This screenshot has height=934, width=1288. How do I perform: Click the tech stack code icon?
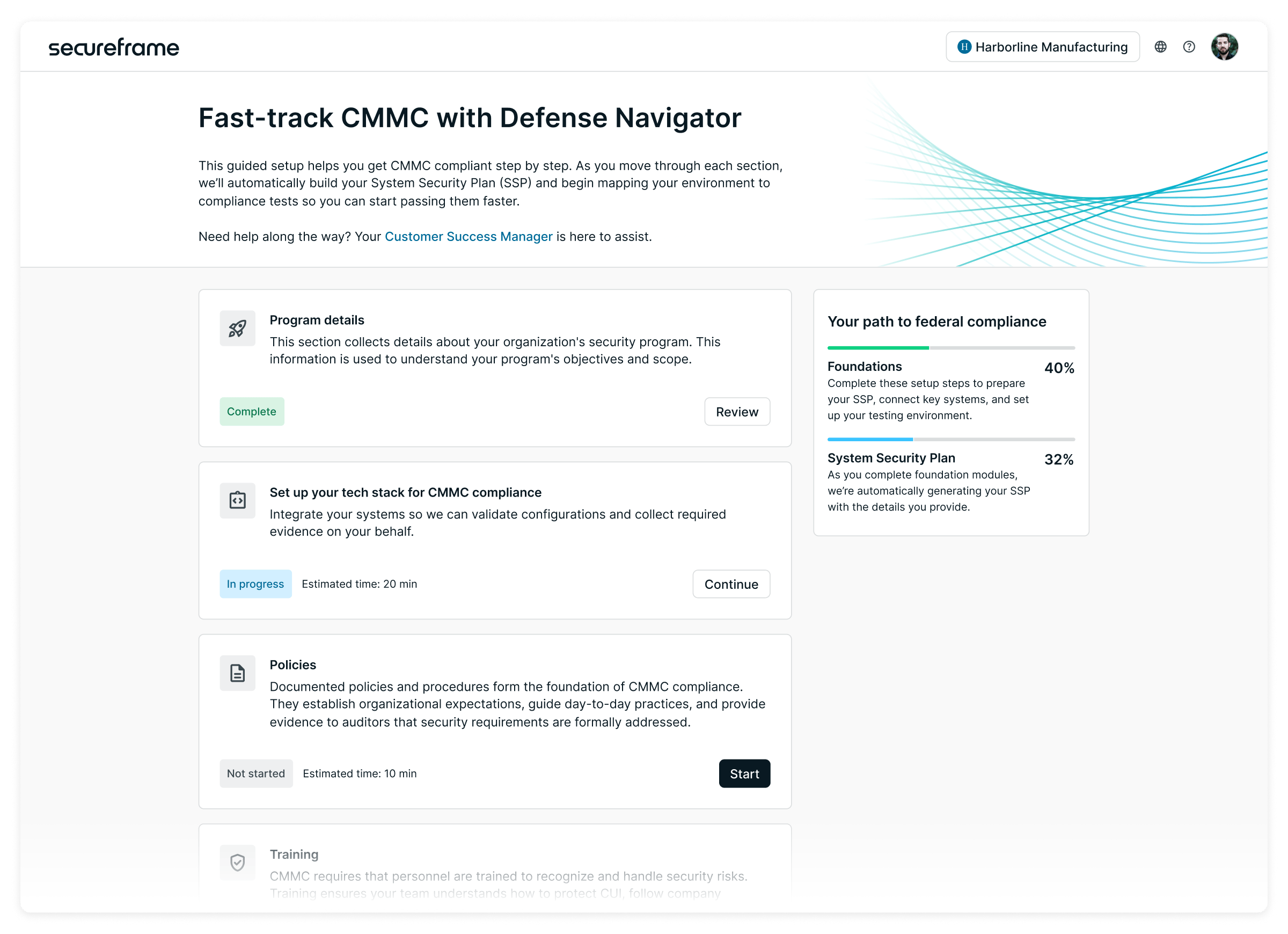pyautogui.click(x=237, y=500)
